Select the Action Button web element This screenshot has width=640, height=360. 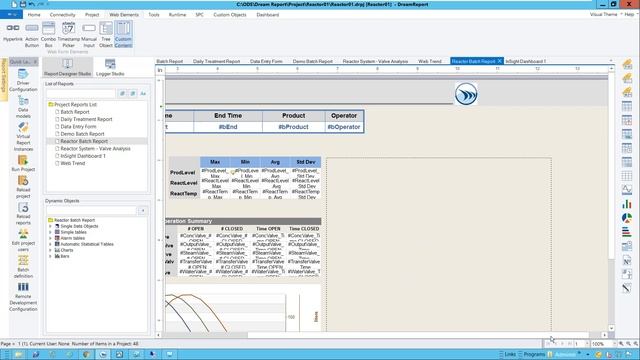(31, 34)
